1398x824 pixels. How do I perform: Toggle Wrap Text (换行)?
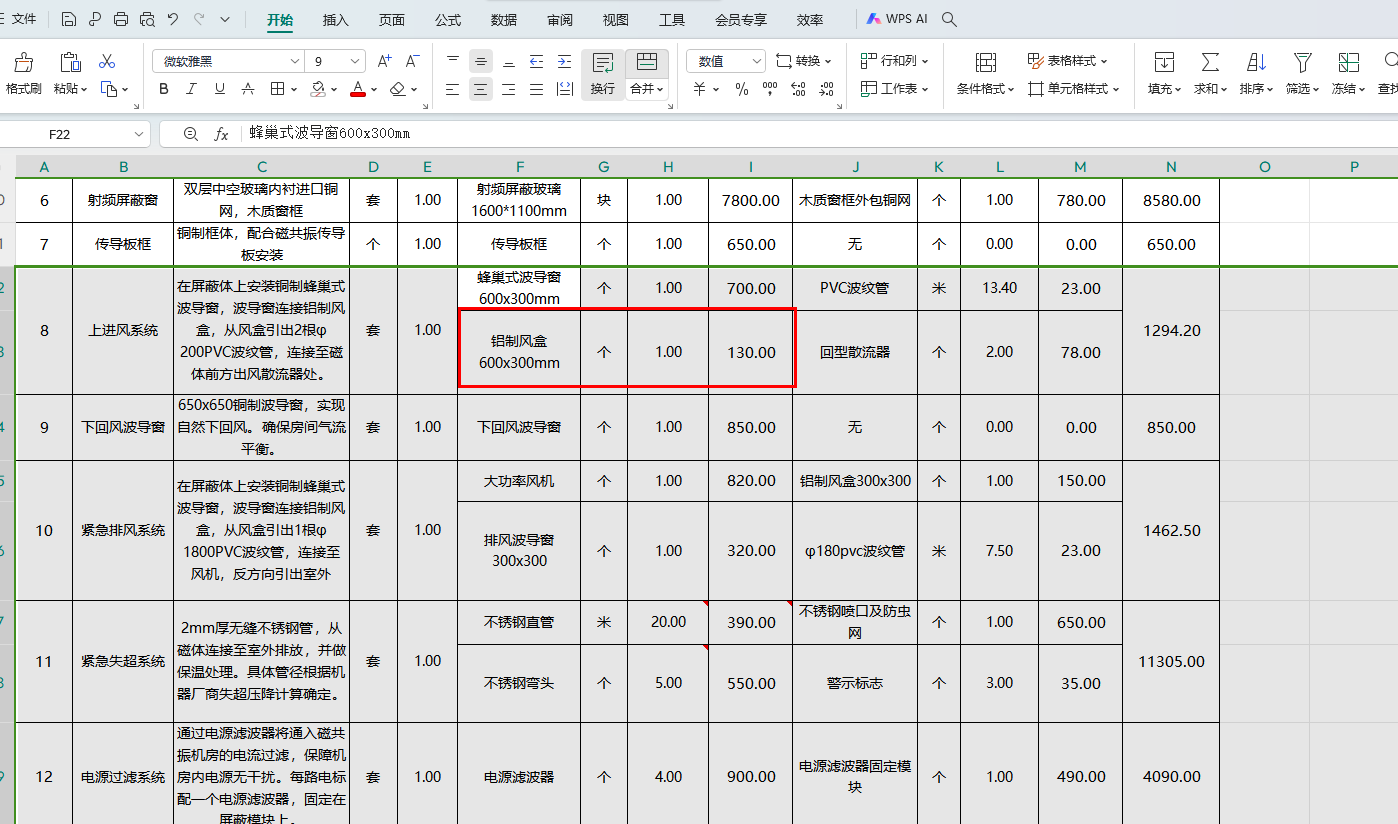[x=603, y=74]
